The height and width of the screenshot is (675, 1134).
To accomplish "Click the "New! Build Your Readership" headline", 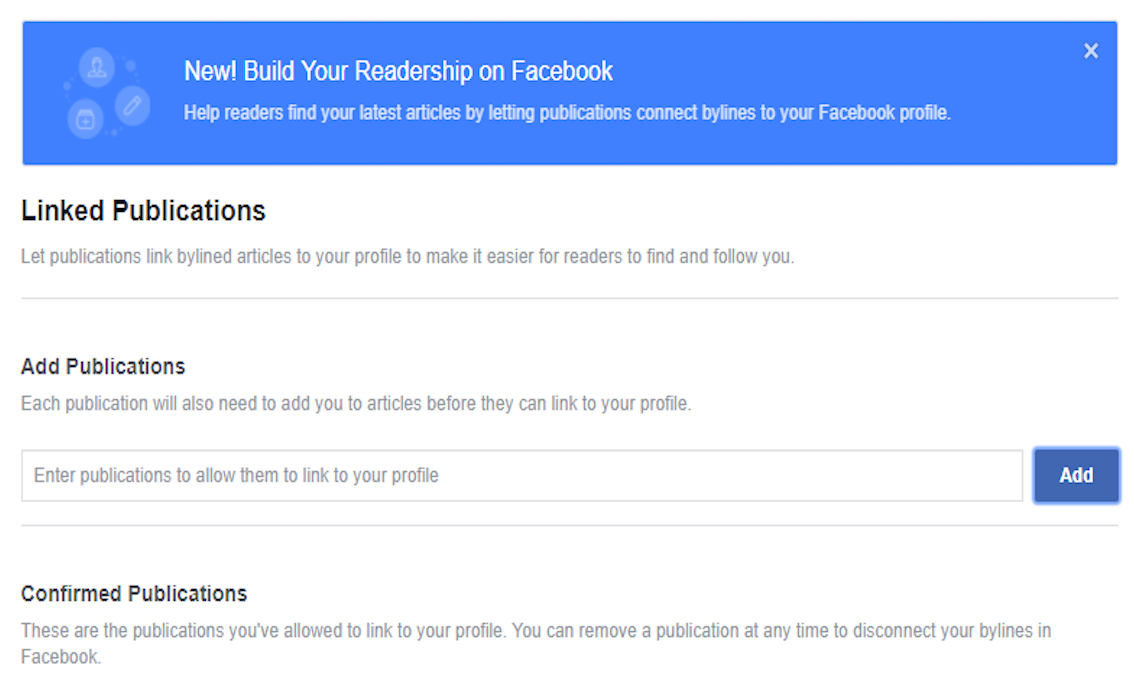I will coord(398,71).
